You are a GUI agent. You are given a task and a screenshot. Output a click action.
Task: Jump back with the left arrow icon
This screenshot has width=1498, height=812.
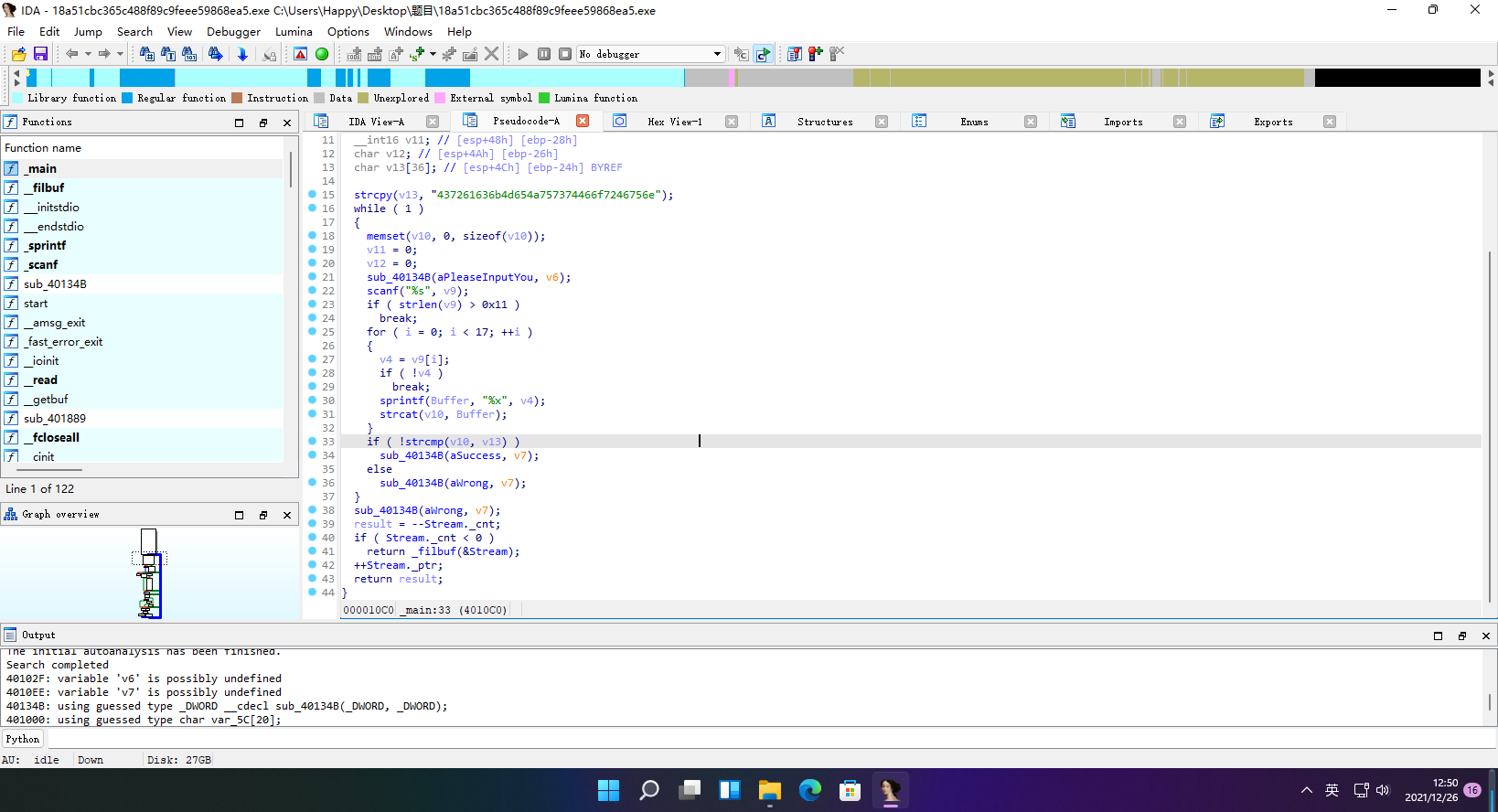71,54
